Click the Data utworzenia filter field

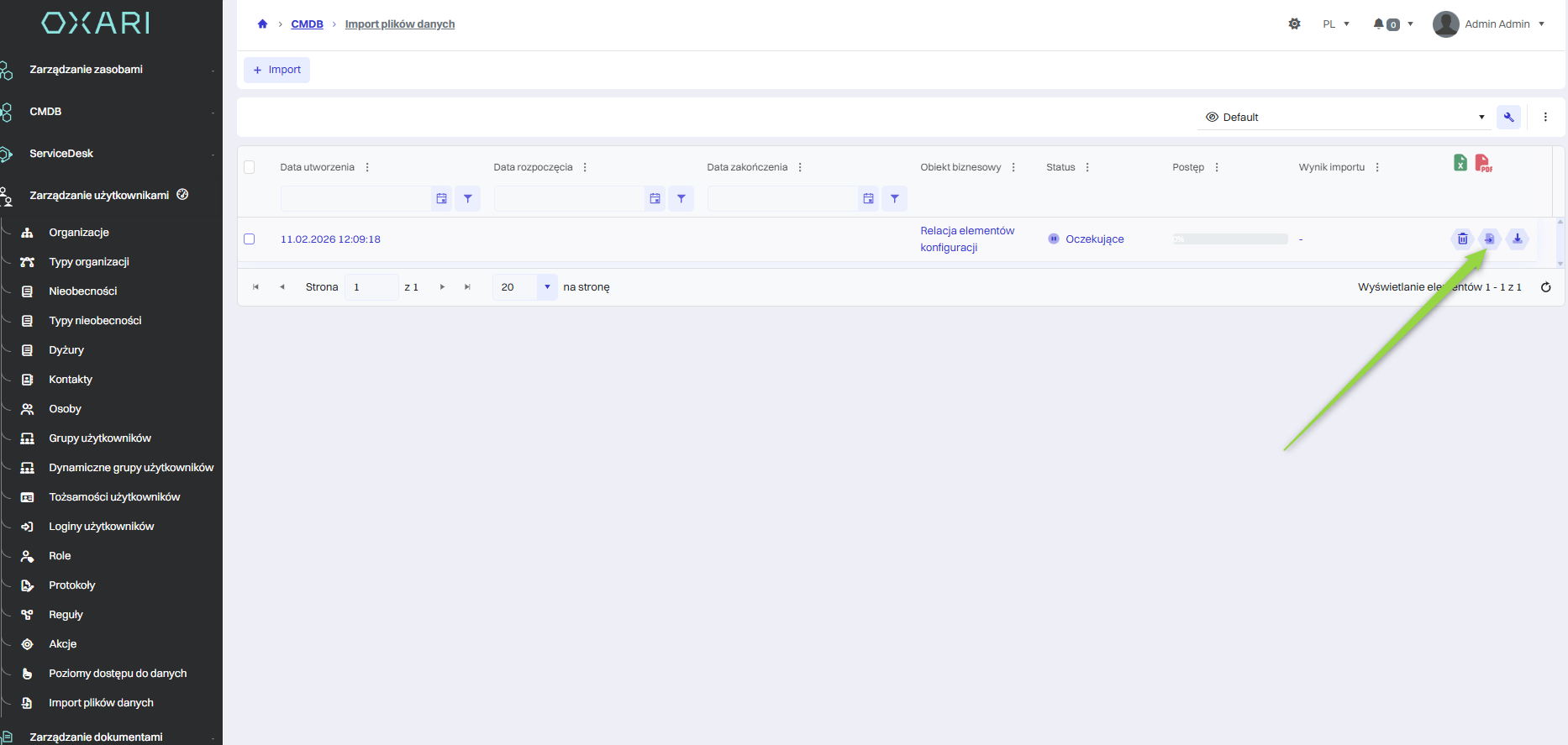tap(355, 199)
